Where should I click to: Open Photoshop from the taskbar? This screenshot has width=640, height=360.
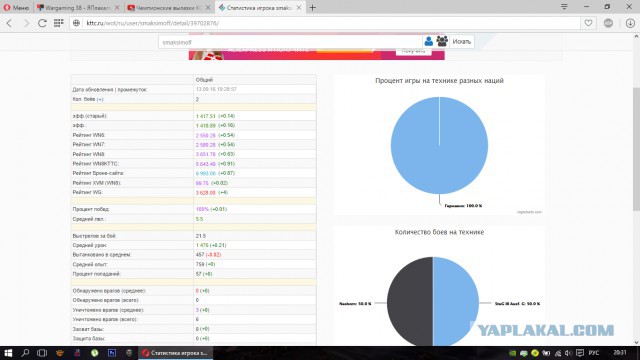click(111, 353)
